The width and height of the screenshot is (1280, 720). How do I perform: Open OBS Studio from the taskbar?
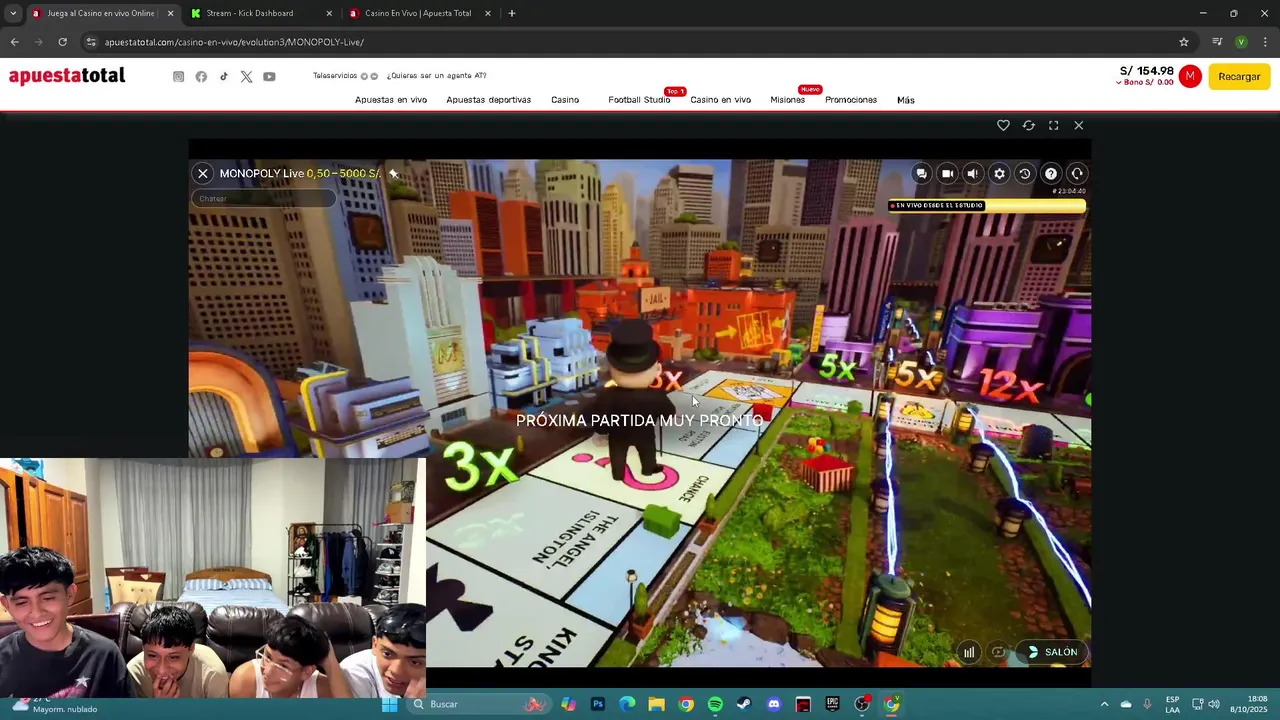point(862,704)
